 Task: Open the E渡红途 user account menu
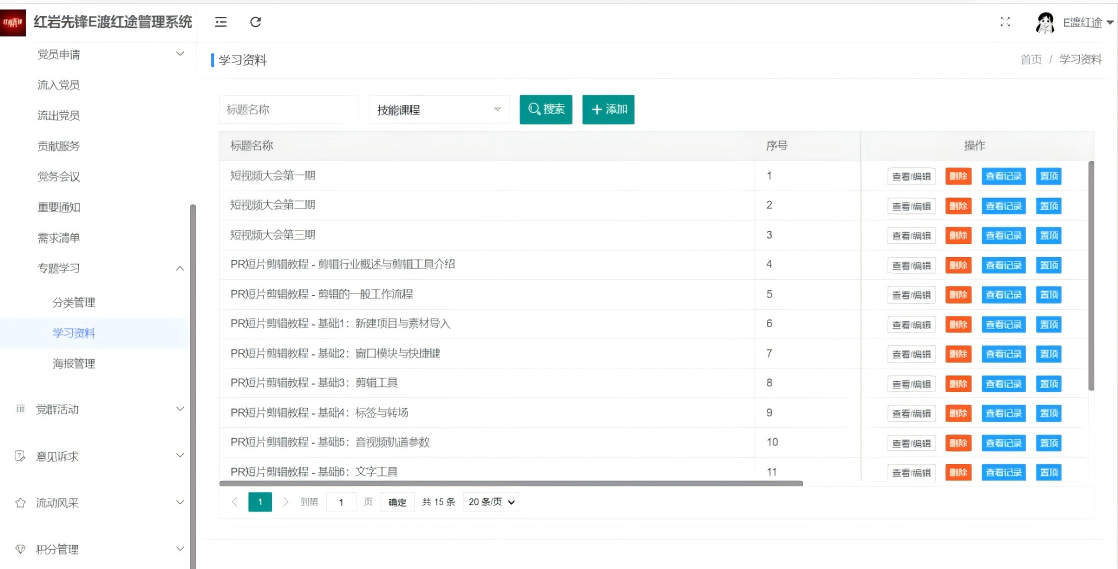point(1087,23)
